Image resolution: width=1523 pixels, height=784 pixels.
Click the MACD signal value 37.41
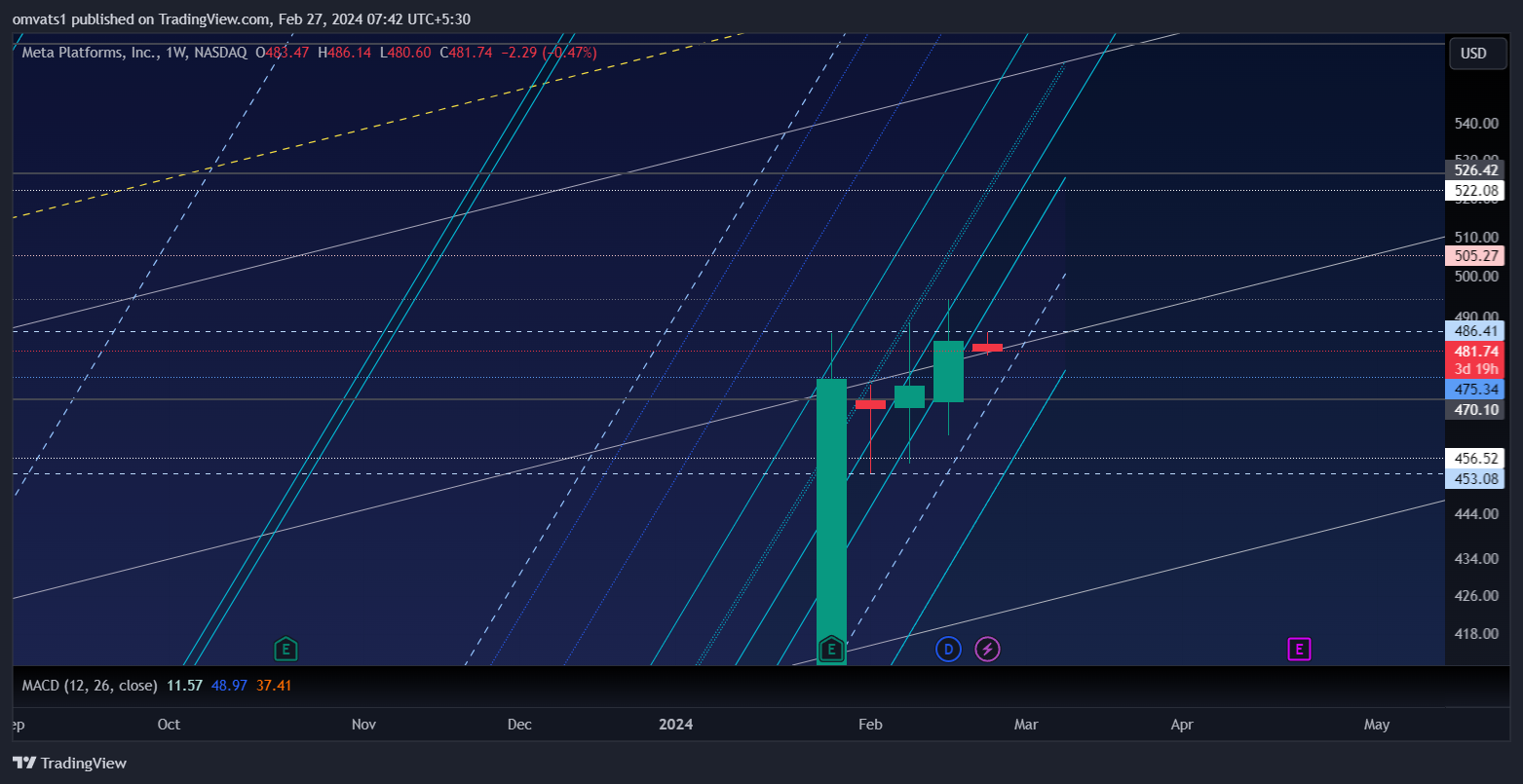tap(274, 686)
